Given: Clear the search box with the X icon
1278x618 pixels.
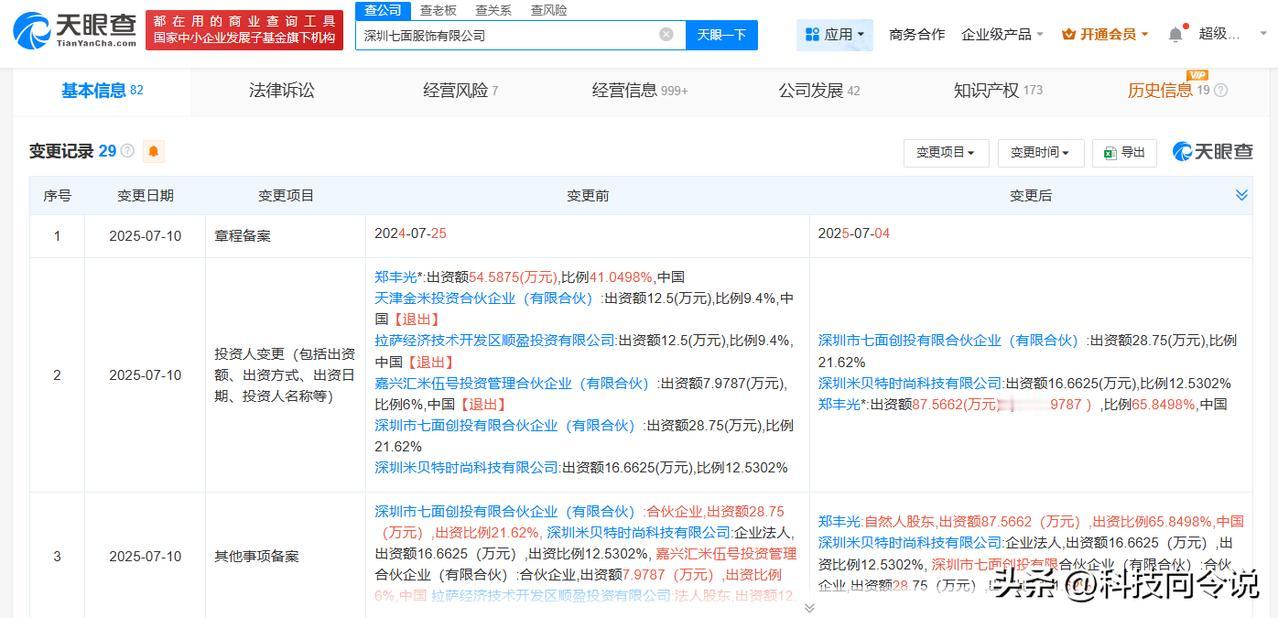Looking at the screenshot, I should pos(666,35).
